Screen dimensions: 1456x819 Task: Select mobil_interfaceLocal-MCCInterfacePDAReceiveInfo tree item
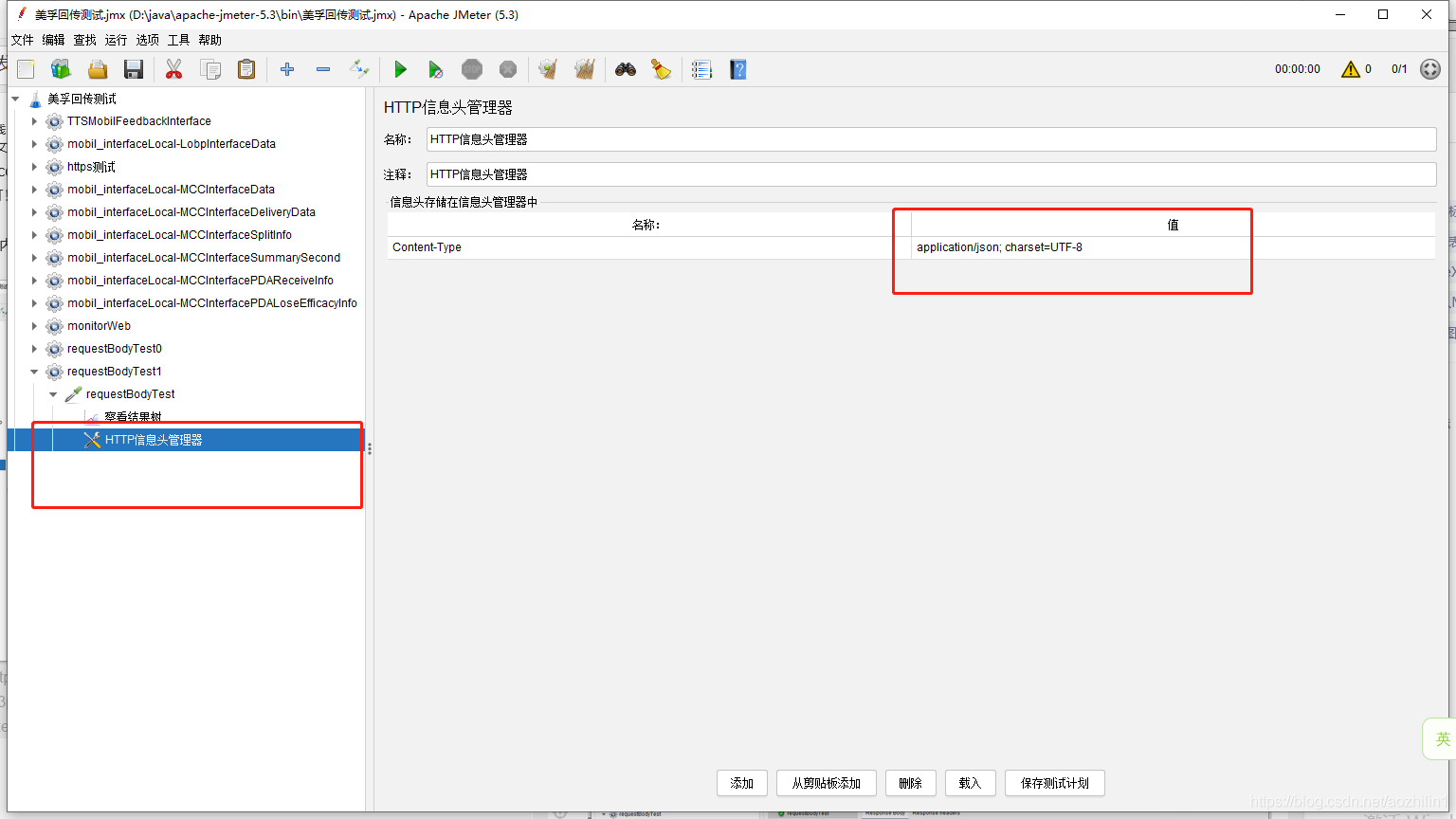[200, 281]
